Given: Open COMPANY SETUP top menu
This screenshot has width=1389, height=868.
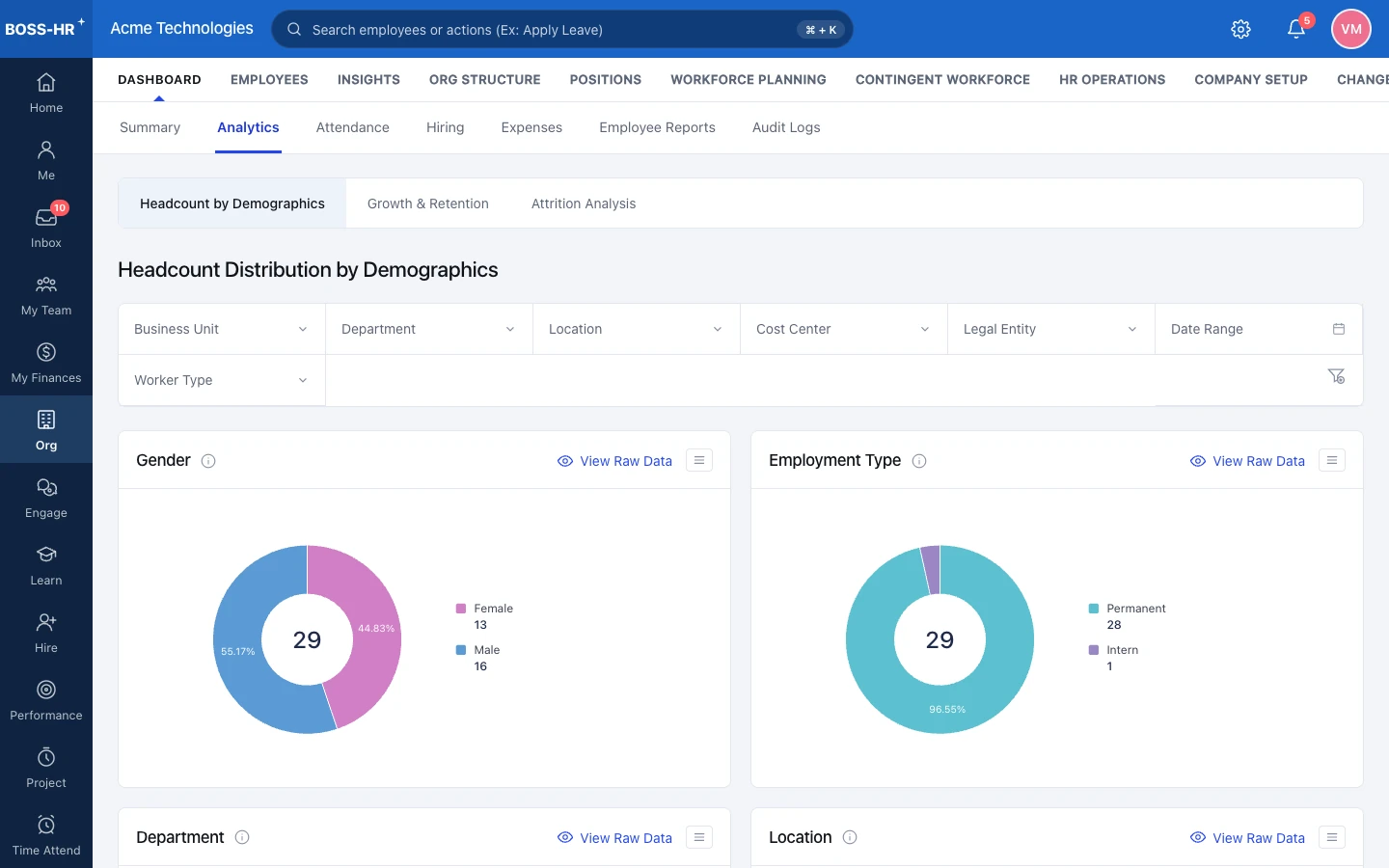Looking at the screenshot, I should (x=1251, y=80).
